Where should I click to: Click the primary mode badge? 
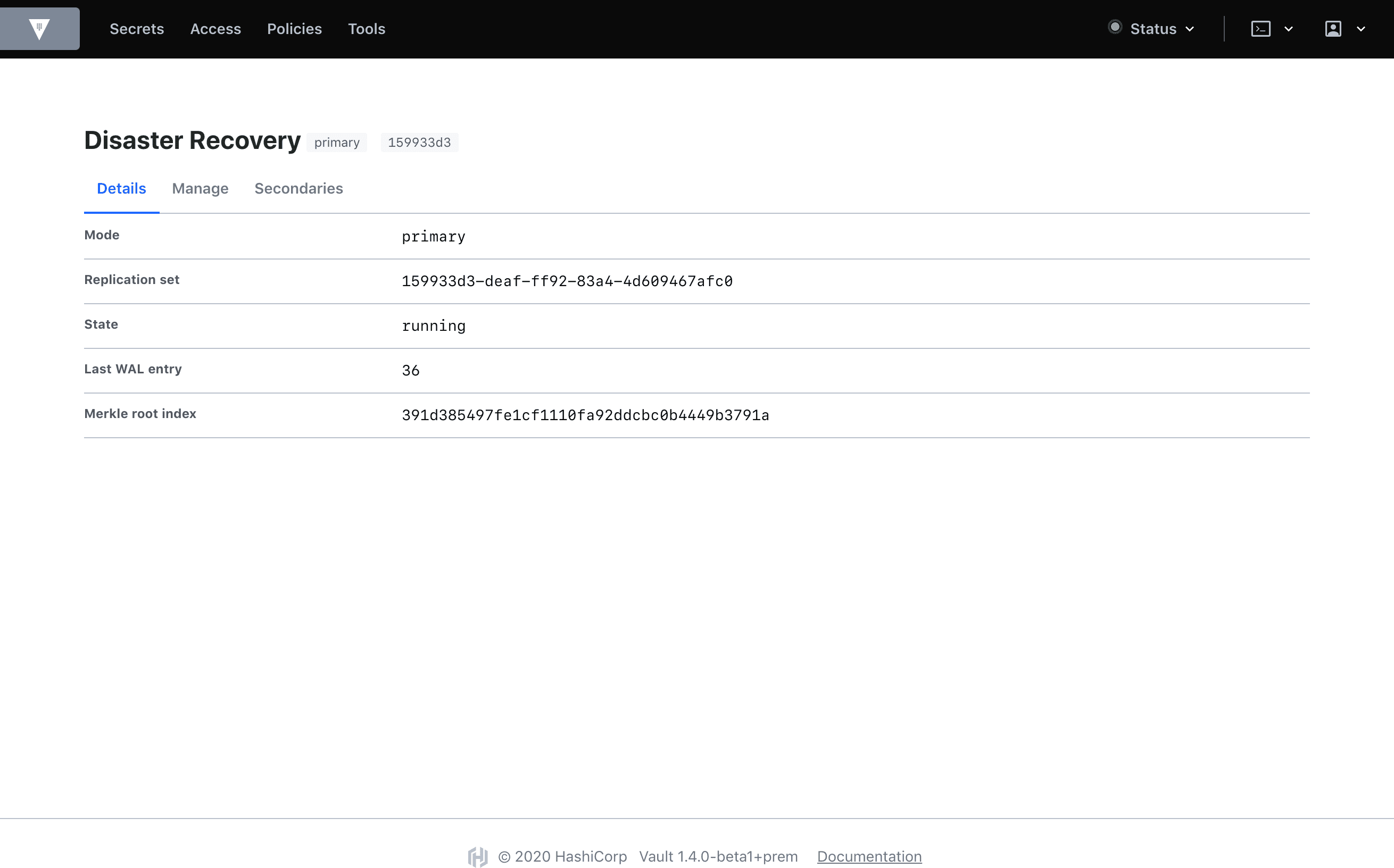(x=336, y=143)
